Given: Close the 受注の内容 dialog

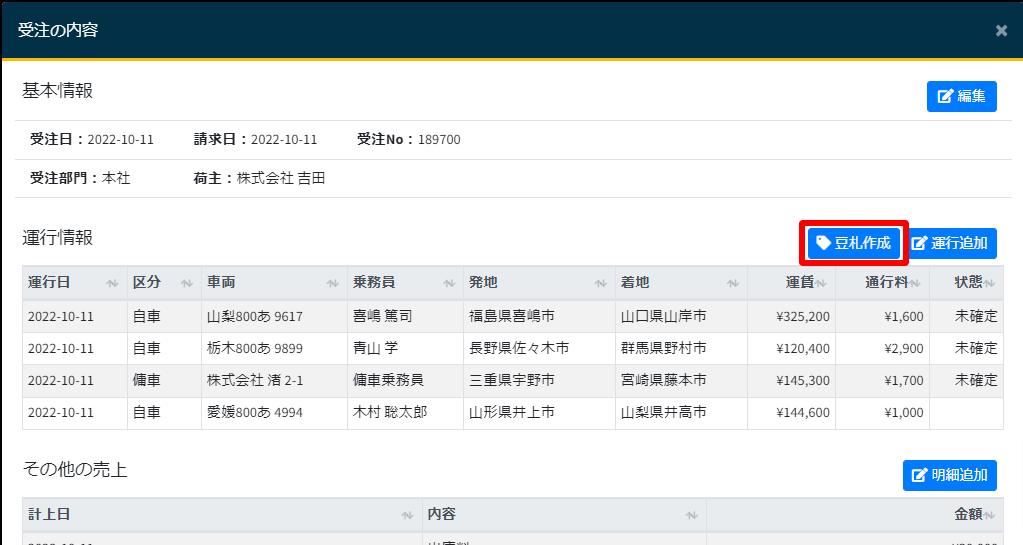Looking at the screenshot, I should coord(1001,30).
